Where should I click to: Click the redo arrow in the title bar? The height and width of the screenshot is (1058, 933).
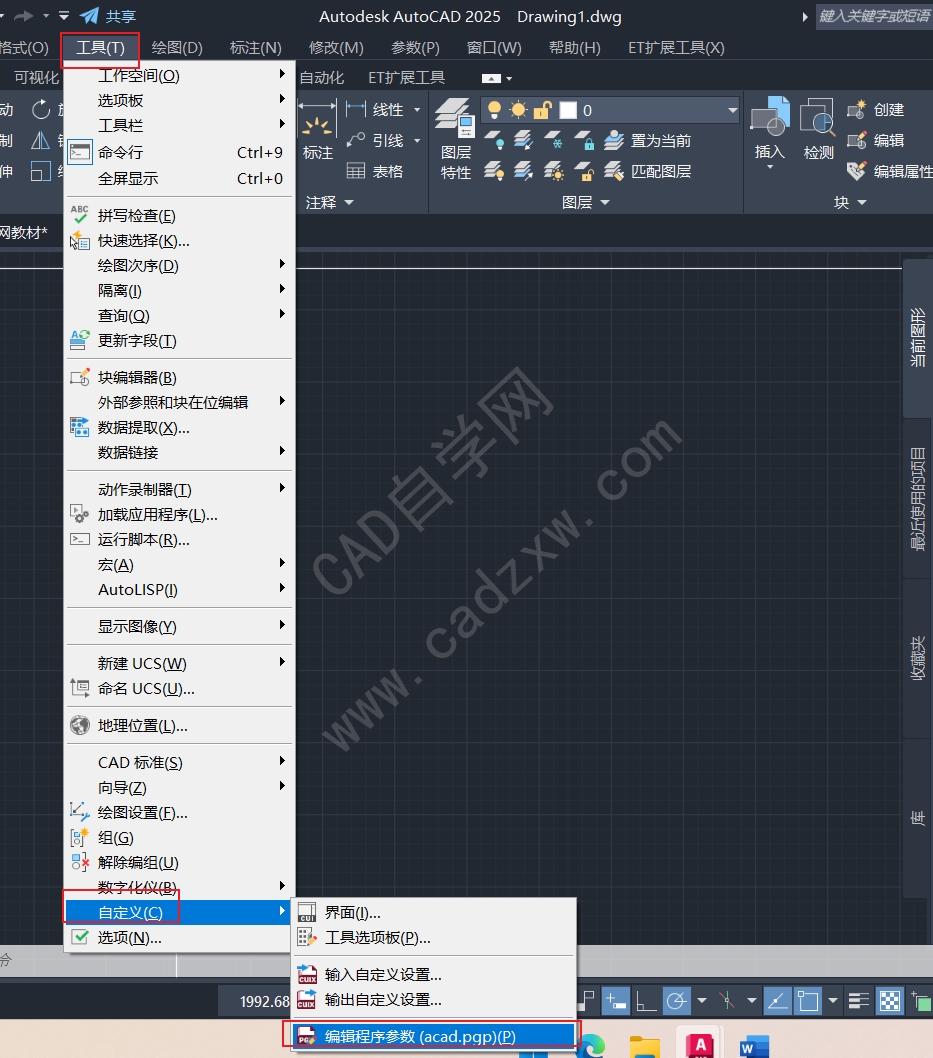point(24,16)
